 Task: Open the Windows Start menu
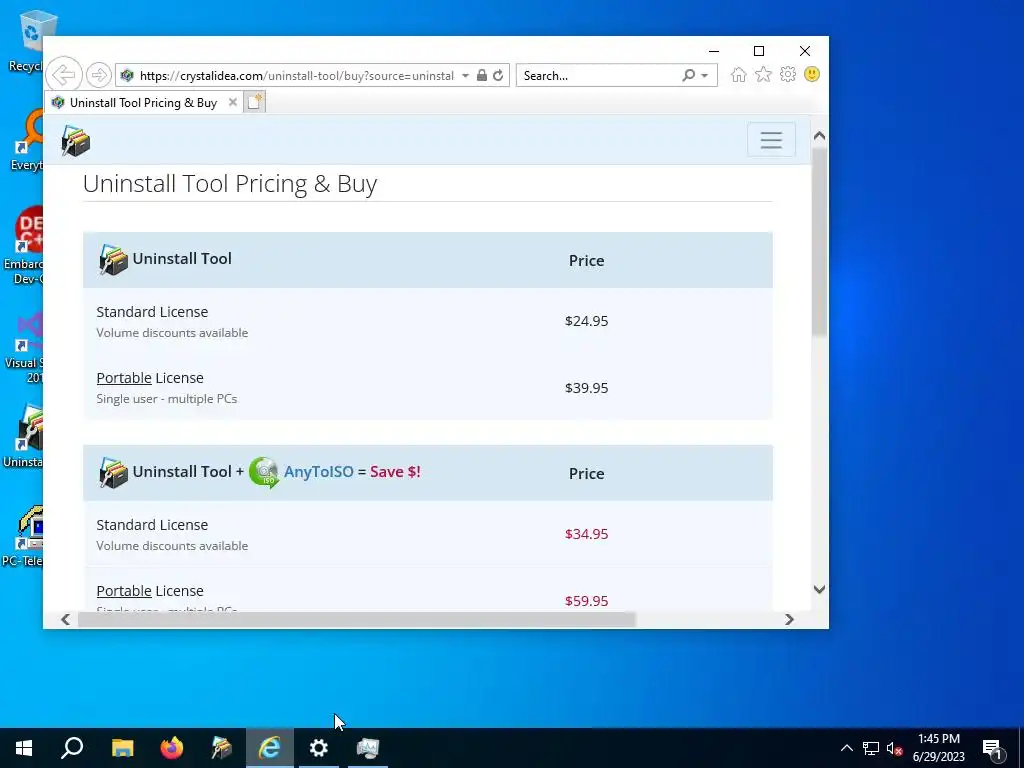(x=24, y=748)
